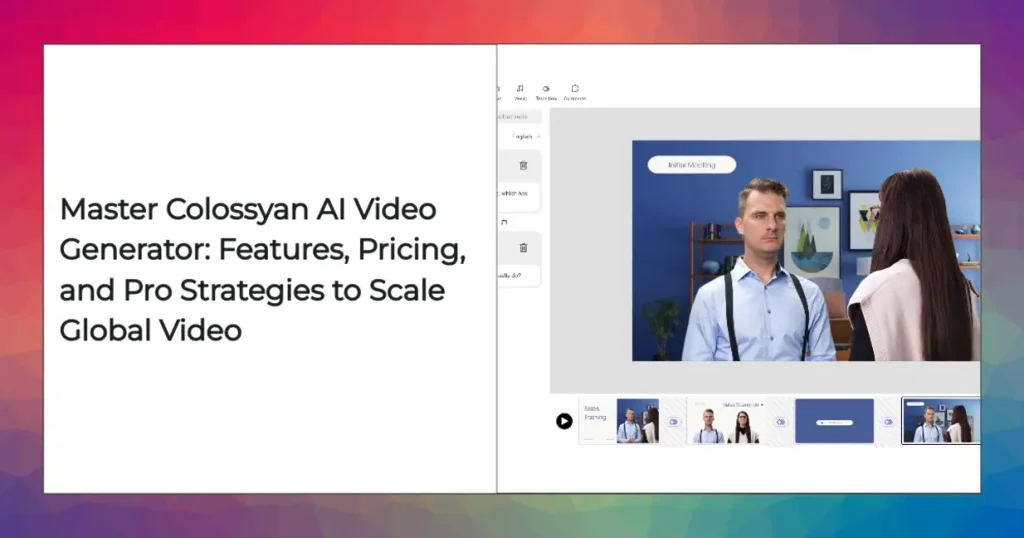
Task: Click the small pause marker between the script blocks
Action: [504, 222]
